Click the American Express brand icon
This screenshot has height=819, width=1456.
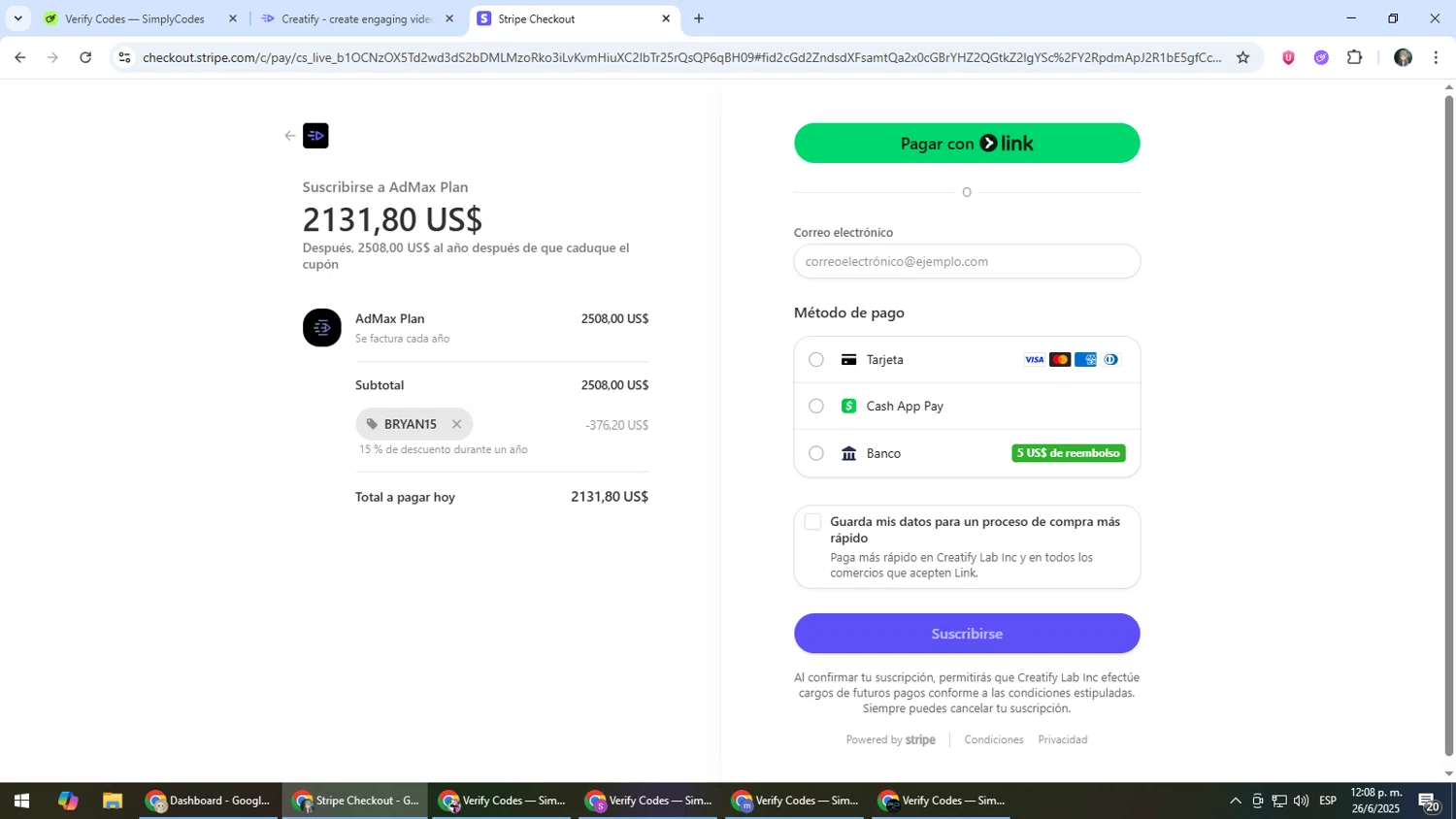pyautogui.click(x=1085, y=360)
